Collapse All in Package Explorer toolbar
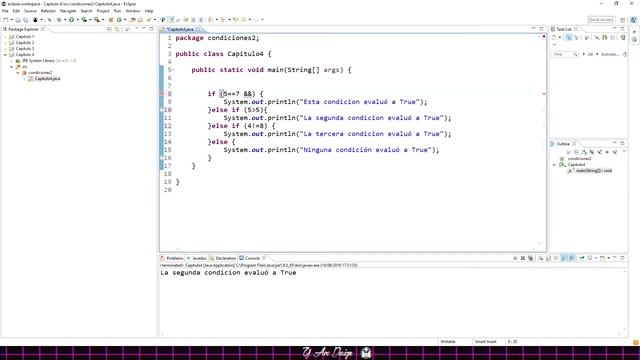Image resolution: width=640 pixels, height=360 pixels. pos(109,29)
